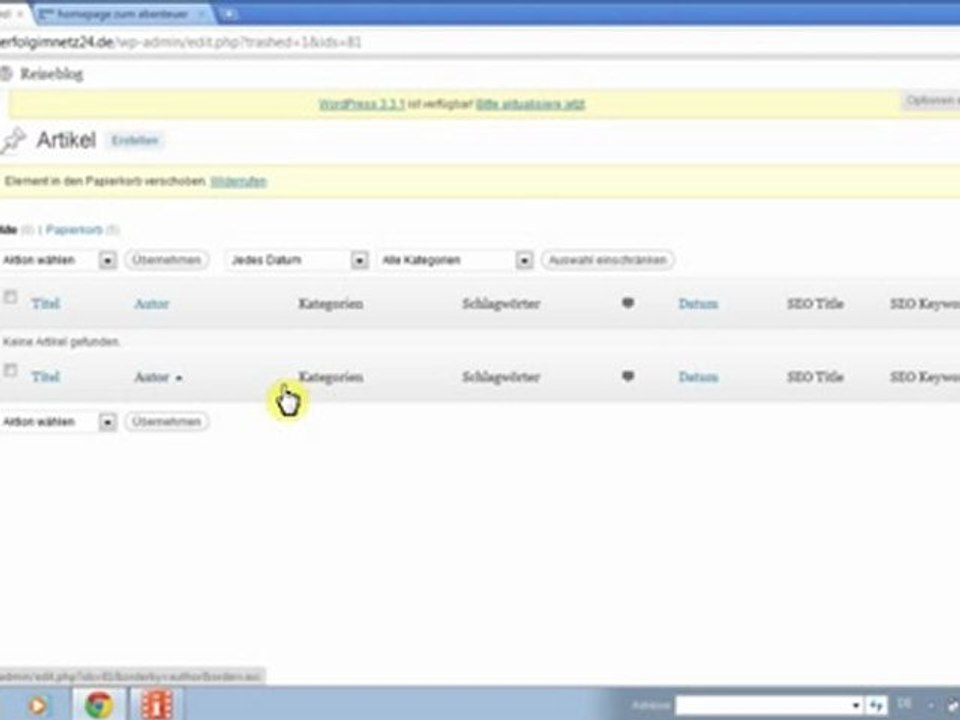Show the 'Alle' articles view
Screen dimensions: 960x720
(x=8, y=230)
